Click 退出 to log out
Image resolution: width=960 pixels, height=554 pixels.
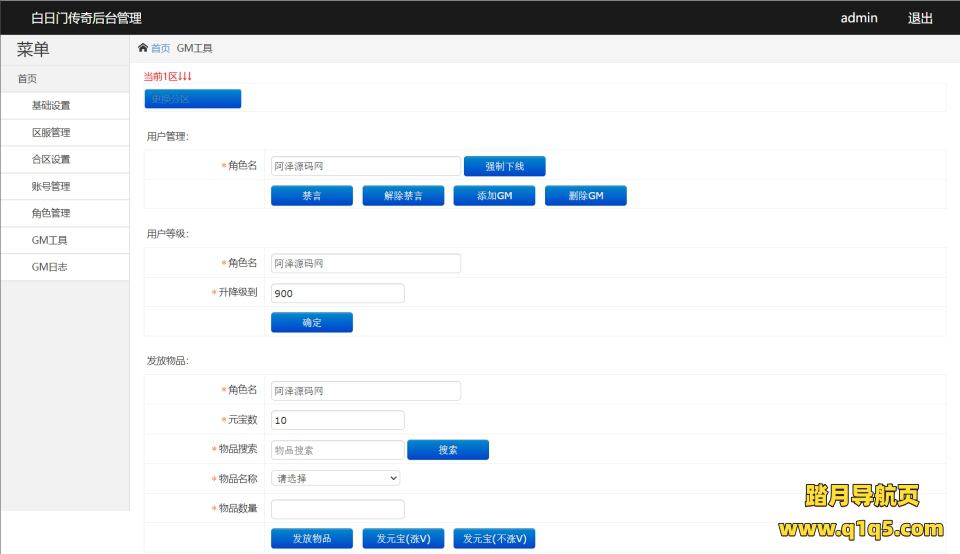pyautogui.click(x=920, y=18)
